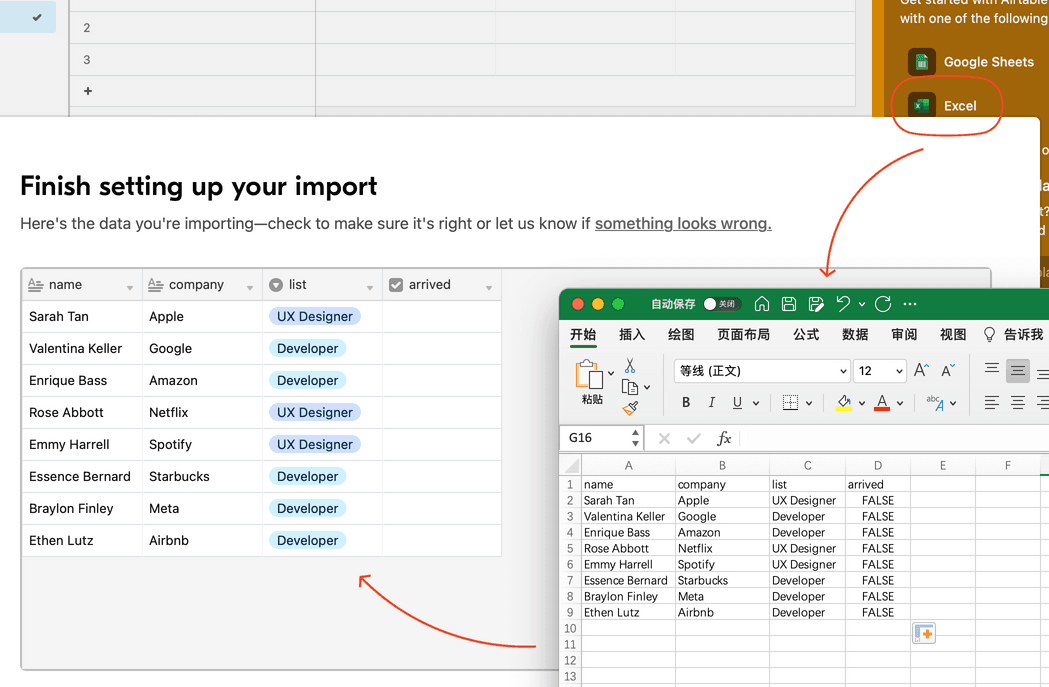Select the Format Painter tool in Excel
The height and width of the screenshot is (687, 1049).
632,407
